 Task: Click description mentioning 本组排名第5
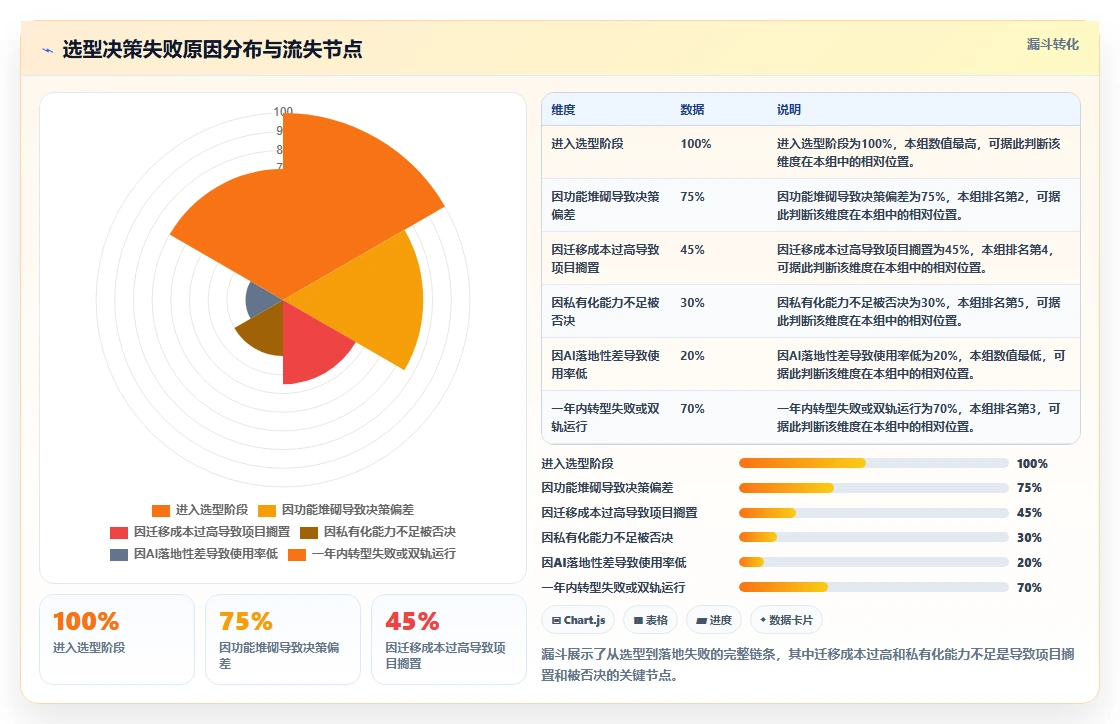tap(919, 311)
